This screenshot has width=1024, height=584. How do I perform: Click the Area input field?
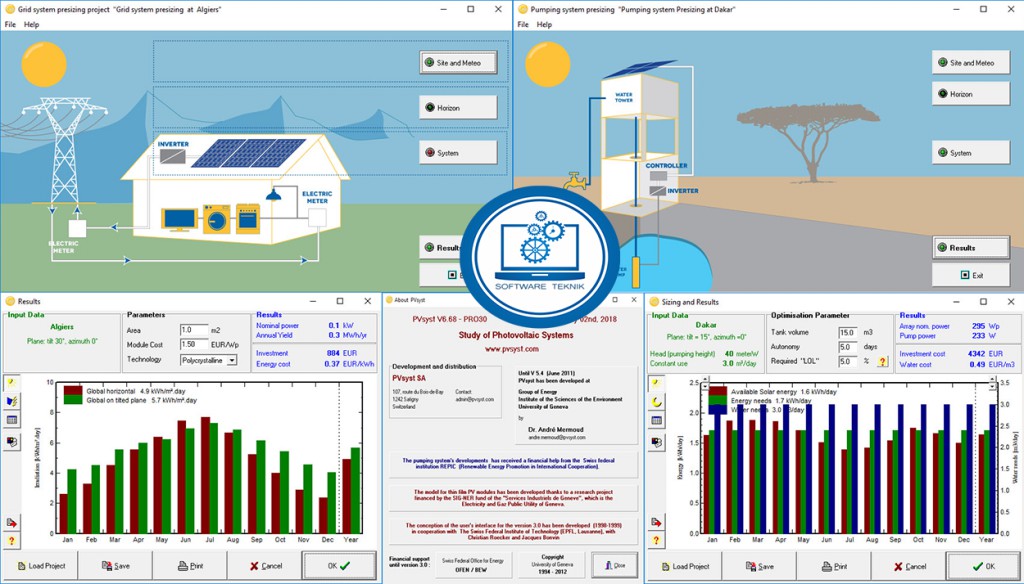pos(194,330)
